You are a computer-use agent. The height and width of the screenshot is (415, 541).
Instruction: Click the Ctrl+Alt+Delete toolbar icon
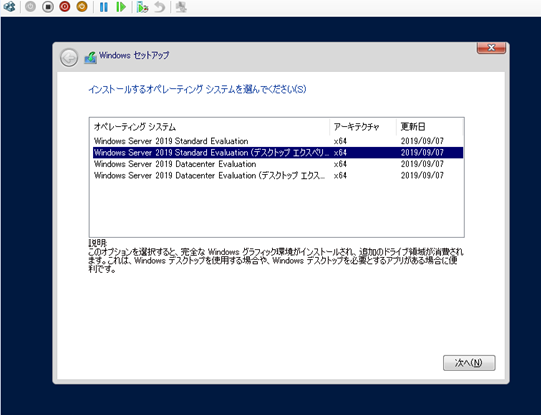point(9,7)
